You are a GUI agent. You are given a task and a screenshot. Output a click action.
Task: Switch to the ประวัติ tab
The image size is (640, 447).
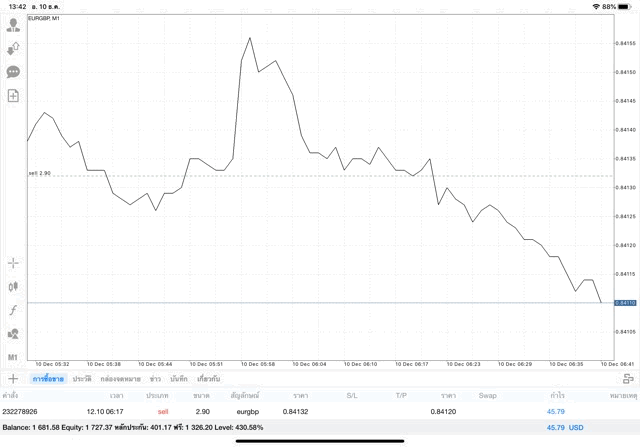coord(82,379)
